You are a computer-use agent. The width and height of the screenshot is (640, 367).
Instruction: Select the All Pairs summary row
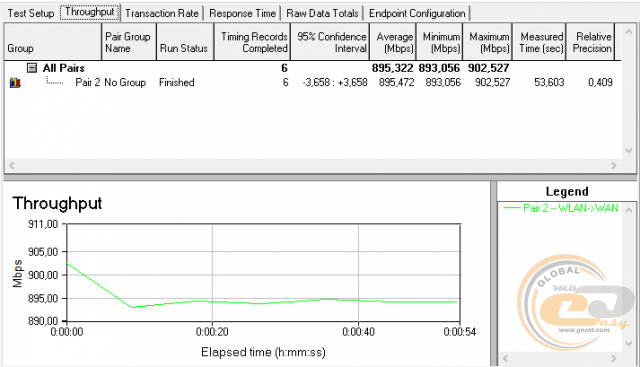[313, 68]
